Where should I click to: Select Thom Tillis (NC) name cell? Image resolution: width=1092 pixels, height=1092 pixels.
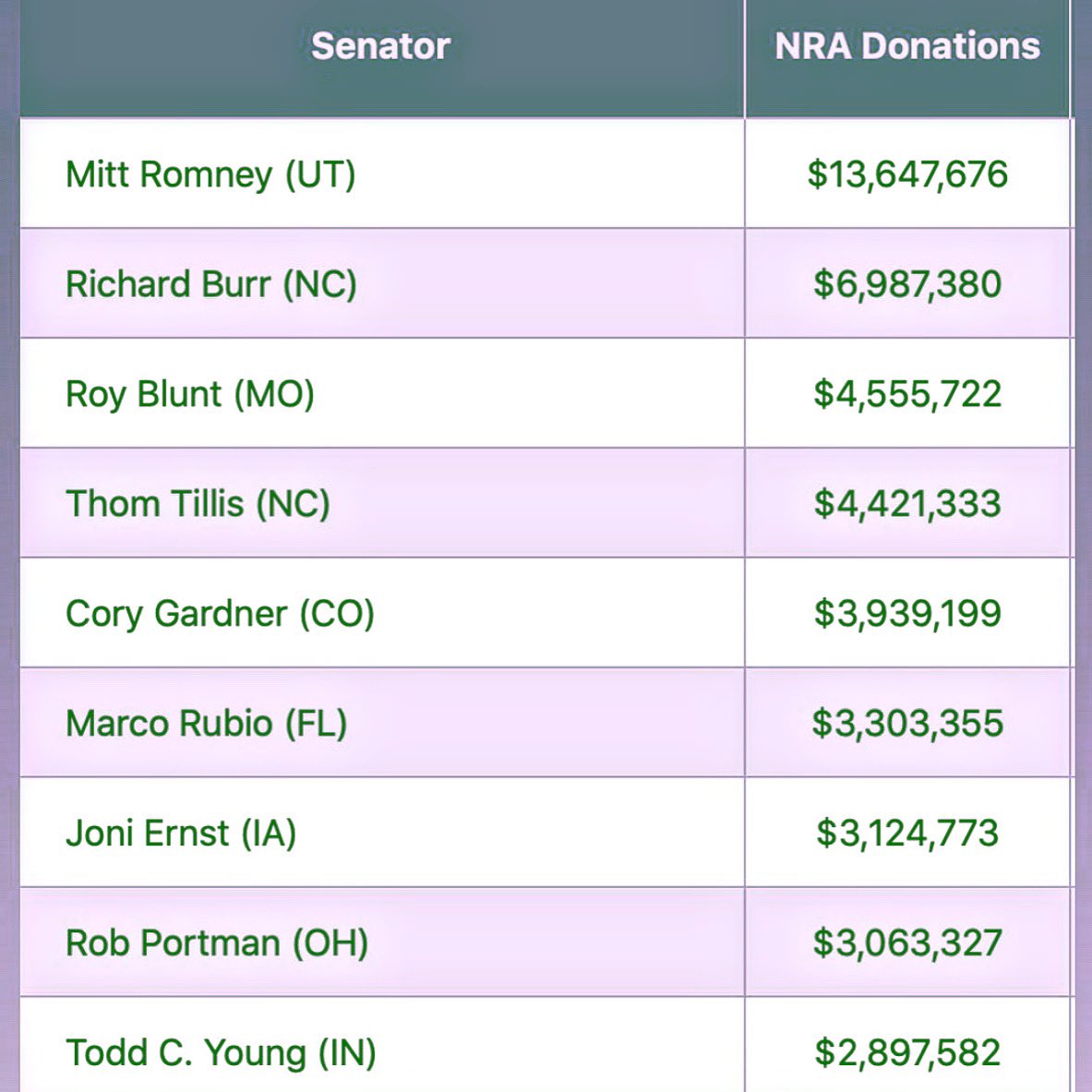(198, 504)
